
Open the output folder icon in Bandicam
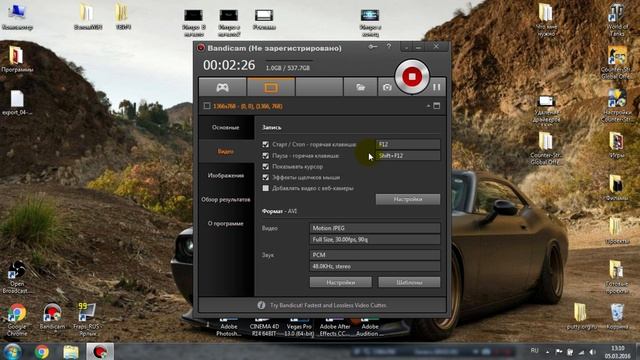(360, 87)
